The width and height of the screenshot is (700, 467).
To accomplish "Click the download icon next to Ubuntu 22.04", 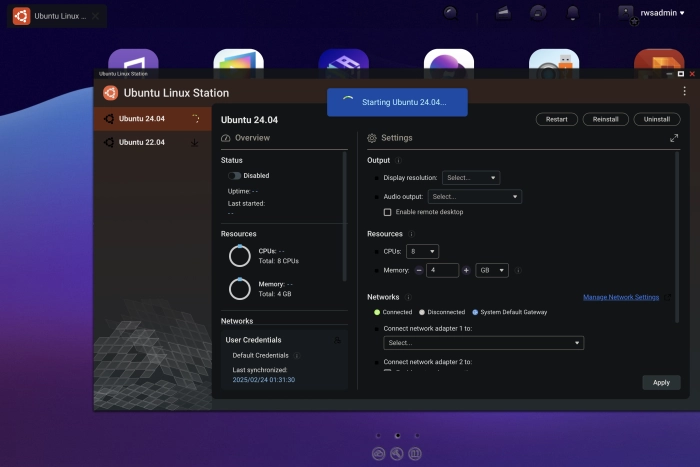I will tap(195, 142).
